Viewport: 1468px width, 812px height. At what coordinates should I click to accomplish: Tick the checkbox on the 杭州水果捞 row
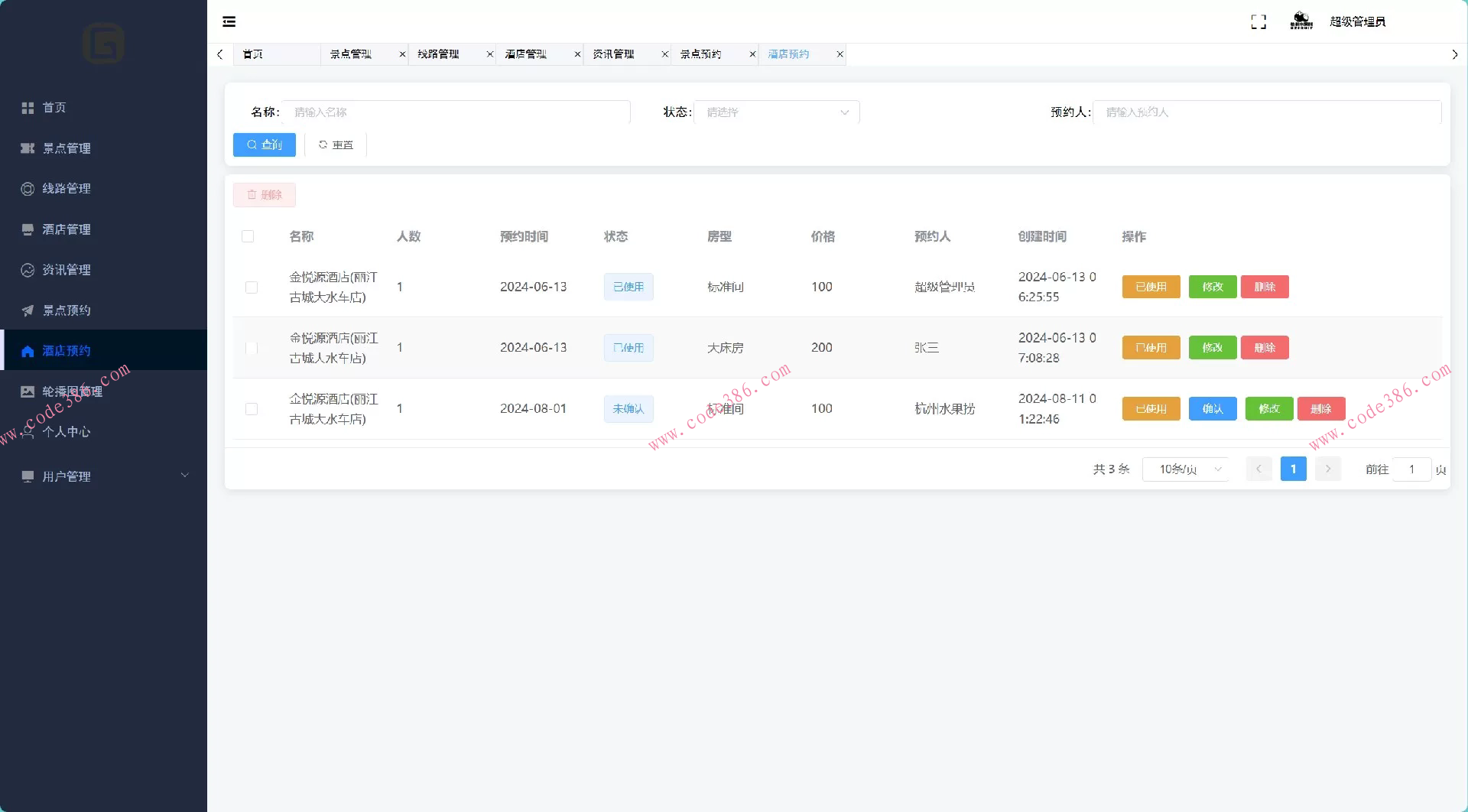tap(252, 409)
